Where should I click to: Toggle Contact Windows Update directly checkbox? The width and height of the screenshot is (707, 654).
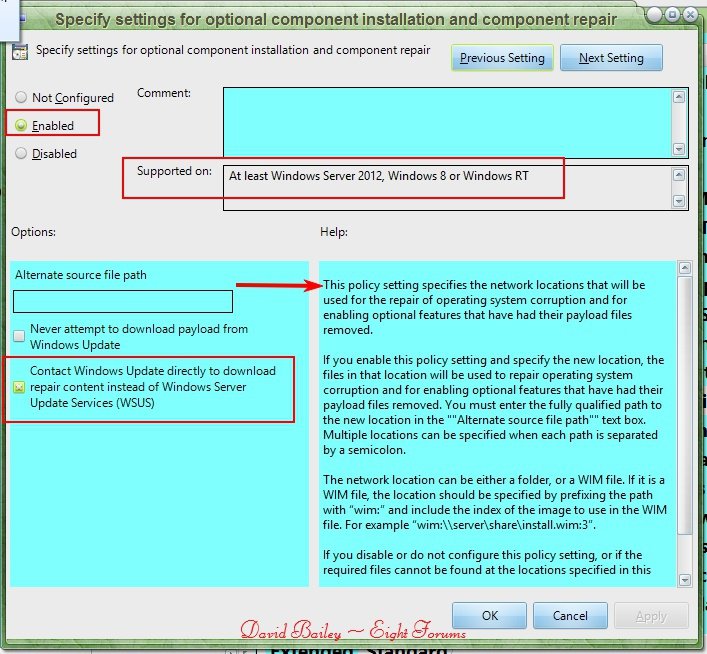click(19, 387)
